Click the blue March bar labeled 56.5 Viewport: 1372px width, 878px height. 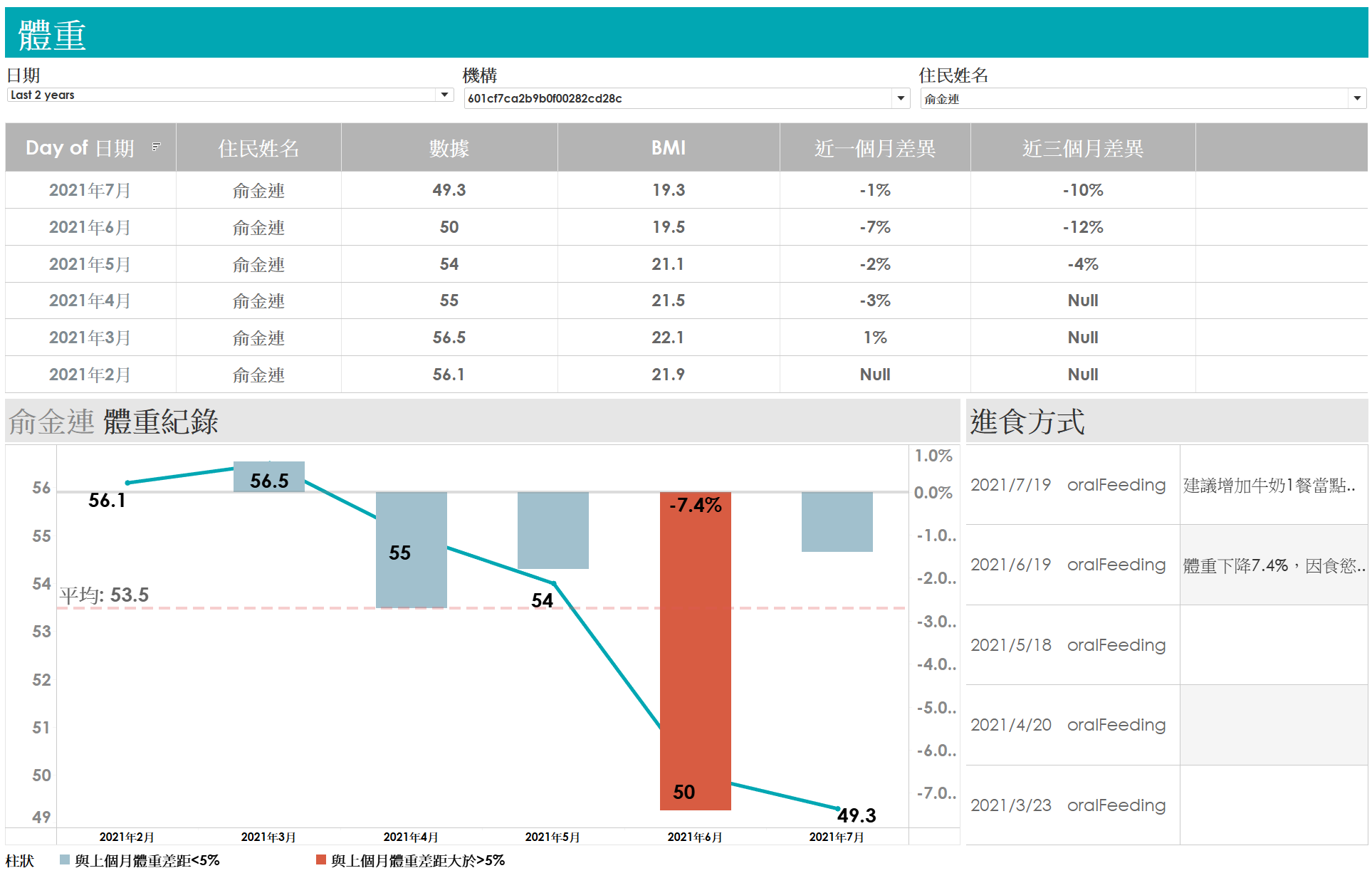tap(269, 476)
